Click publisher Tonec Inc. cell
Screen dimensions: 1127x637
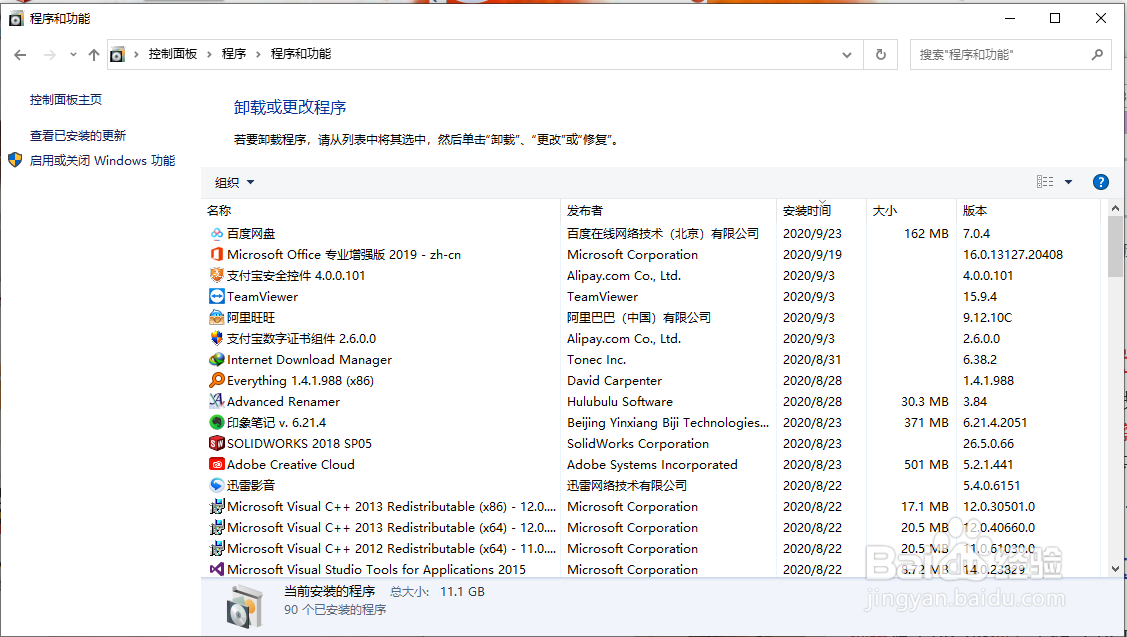point(596,359)
